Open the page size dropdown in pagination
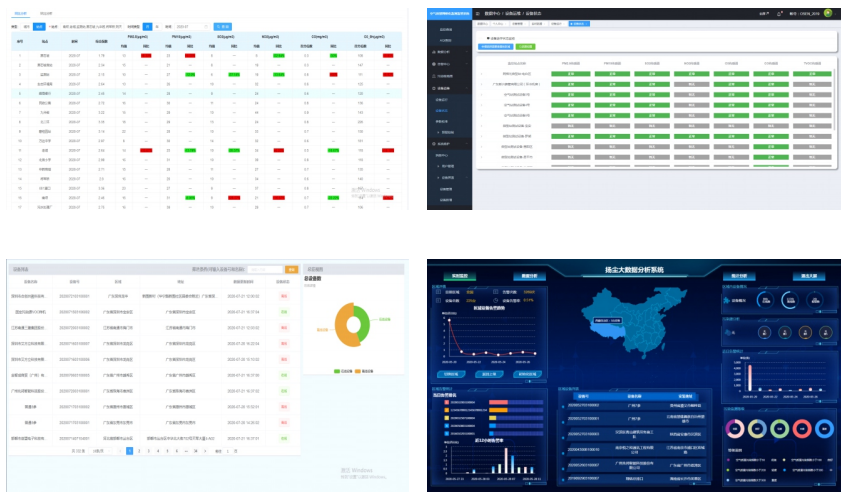851x502 pixels. click(101, 452)
